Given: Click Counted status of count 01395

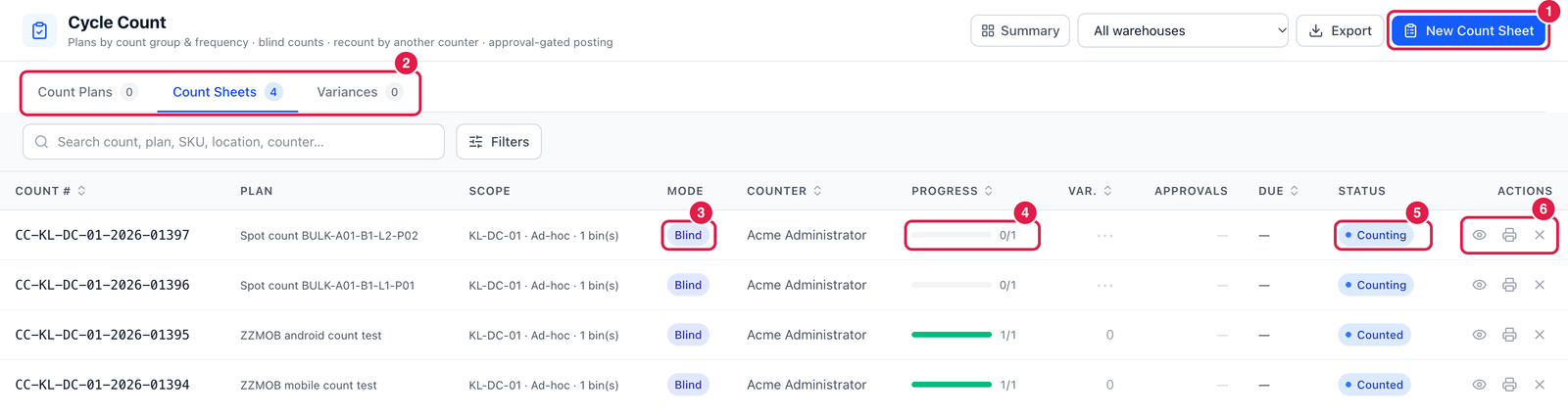Looking at the screenshot, I should pyautogui.click(x=1375, y=335).
